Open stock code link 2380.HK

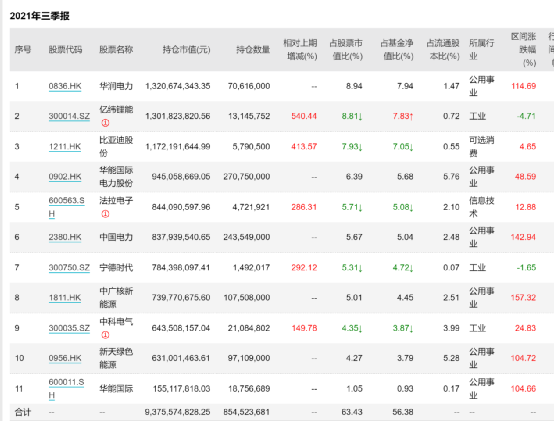(x=65, y=237)
